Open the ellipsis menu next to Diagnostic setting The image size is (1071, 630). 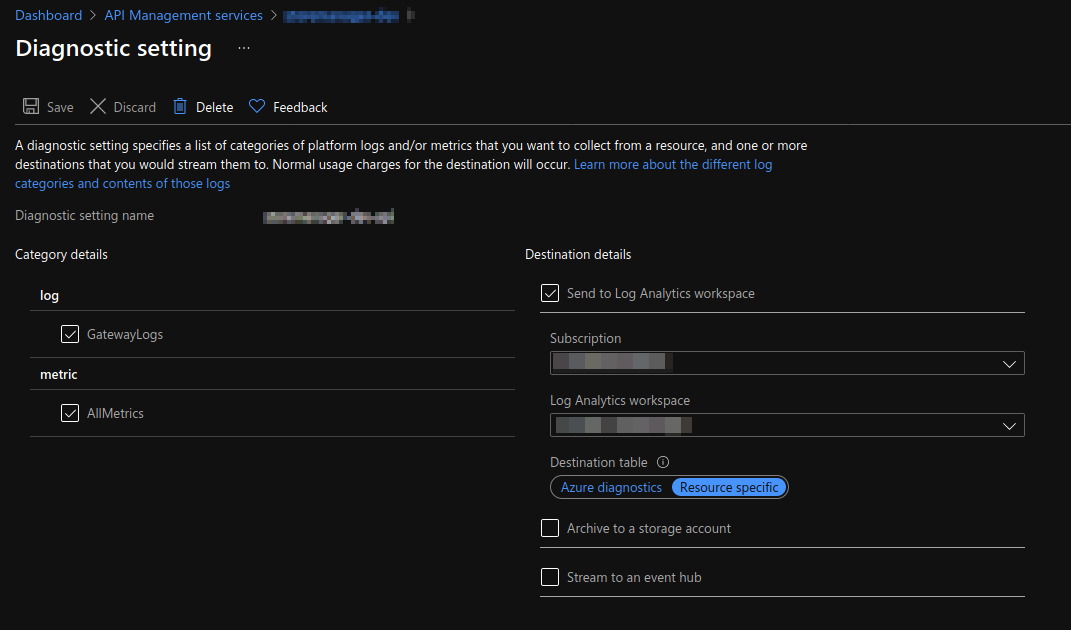point(242,48)
